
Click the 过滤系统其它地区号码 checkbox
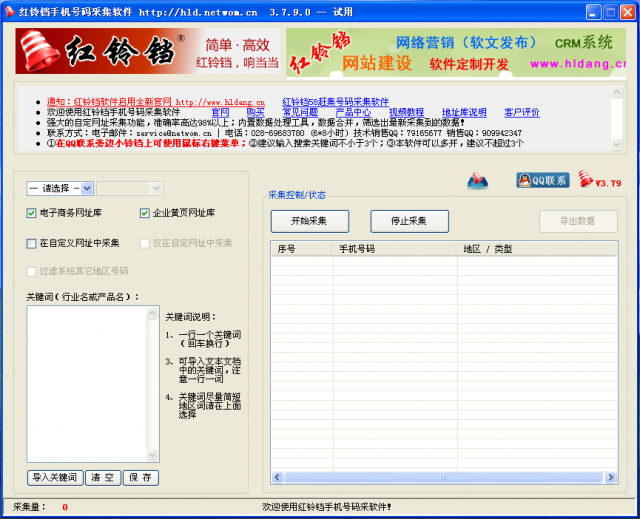tap(31, 272)
